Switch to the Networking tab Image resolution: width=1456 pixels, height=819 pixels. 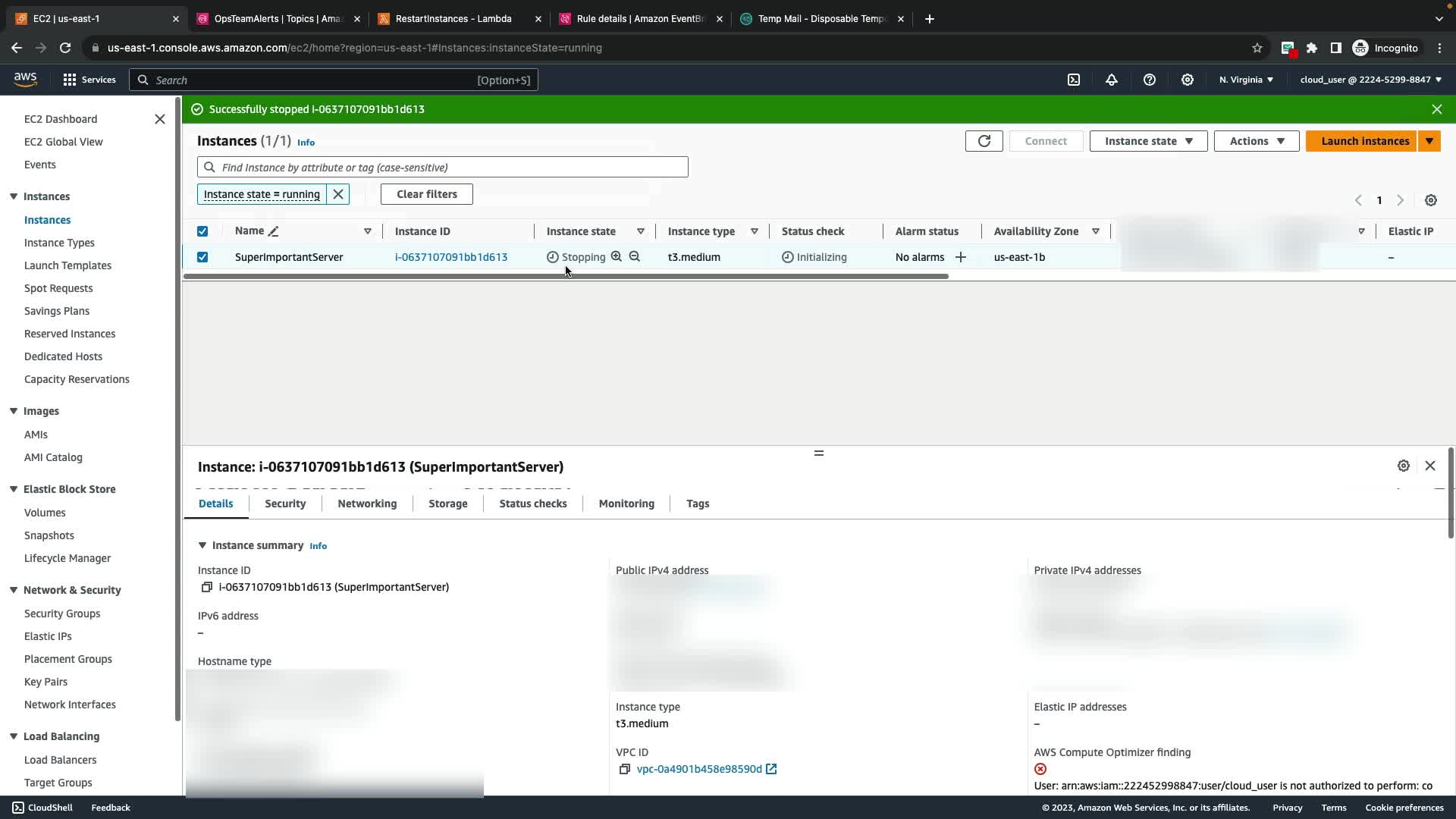(x=367, y=504)
